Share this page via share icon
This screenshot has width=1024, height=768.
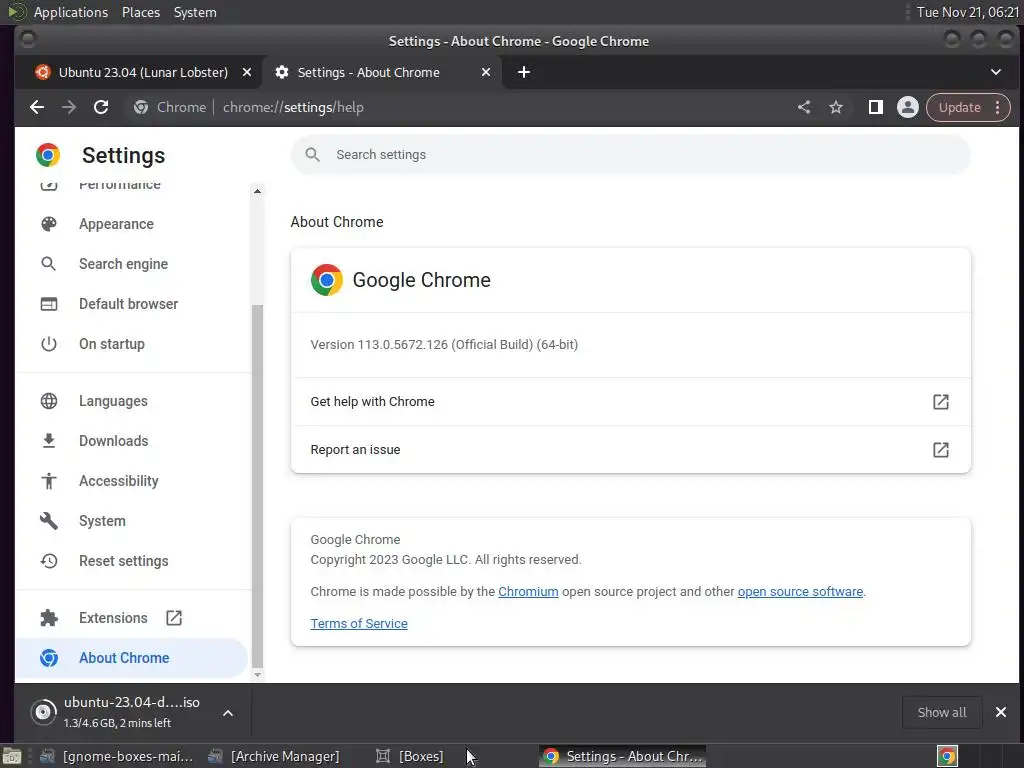pos(804,107)
